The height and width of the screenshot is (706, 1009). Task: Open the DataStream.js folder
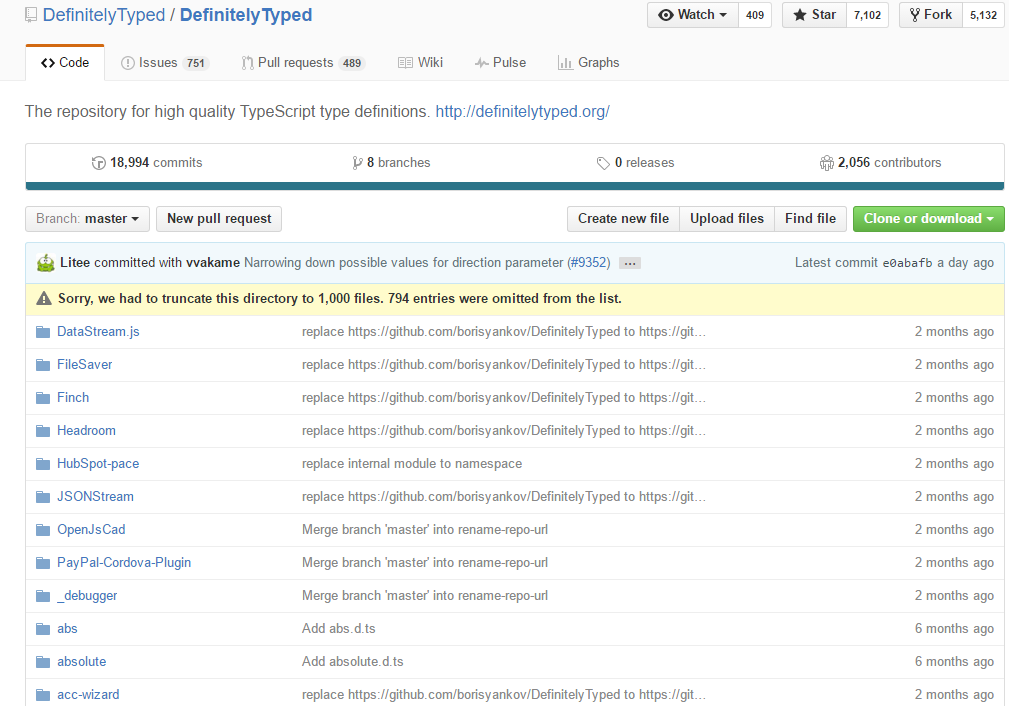98,331
